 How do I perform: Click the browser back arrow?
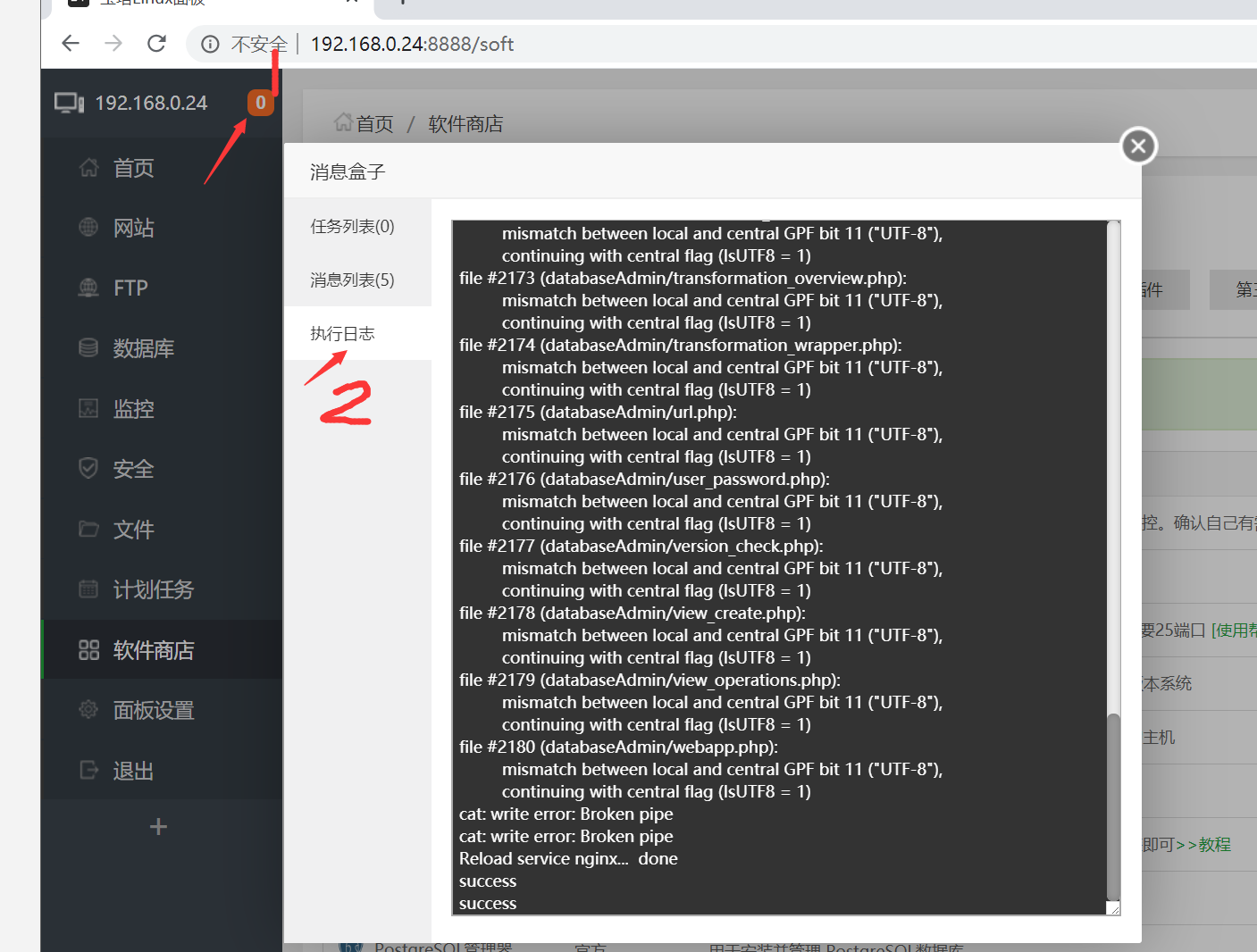[71, 44]
